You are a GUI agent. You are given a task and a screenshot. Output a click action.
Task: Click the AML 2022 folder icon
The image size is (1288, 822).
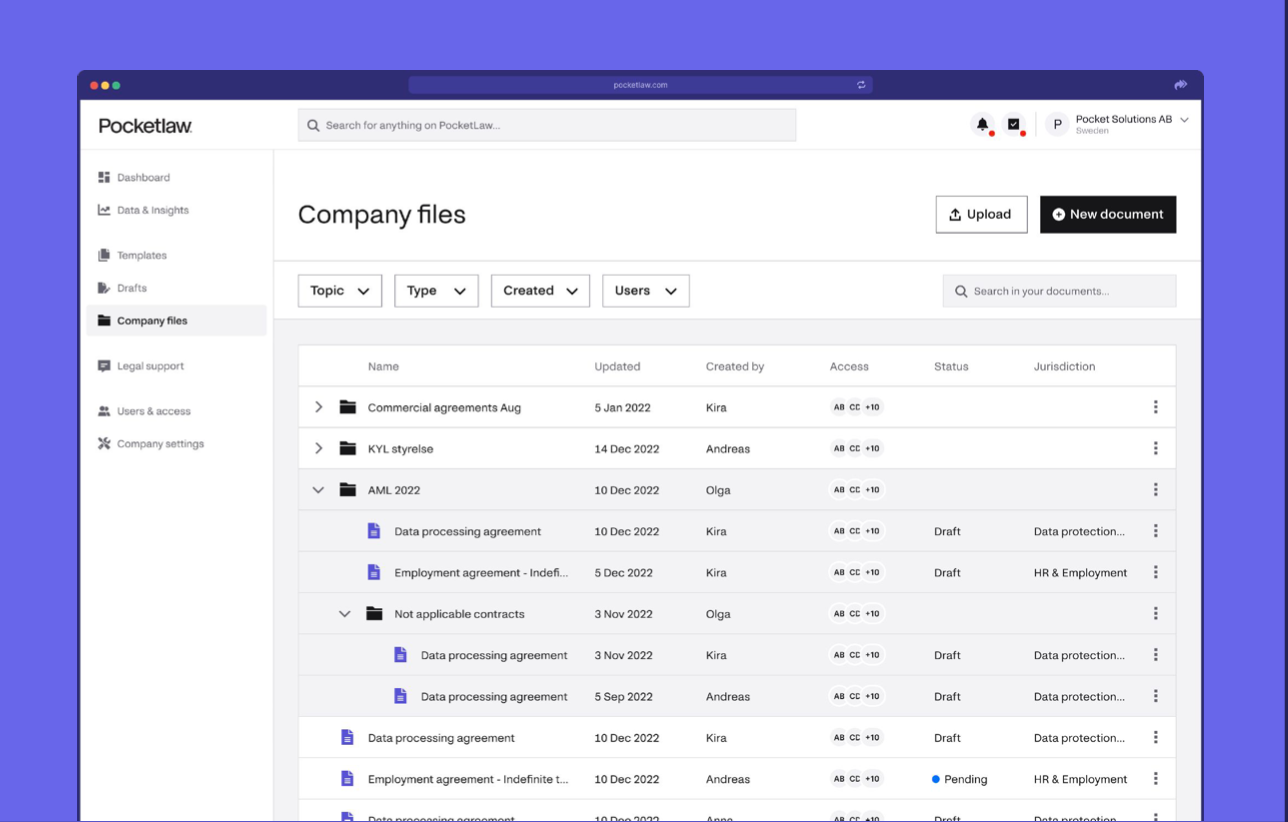pos(348,490)
